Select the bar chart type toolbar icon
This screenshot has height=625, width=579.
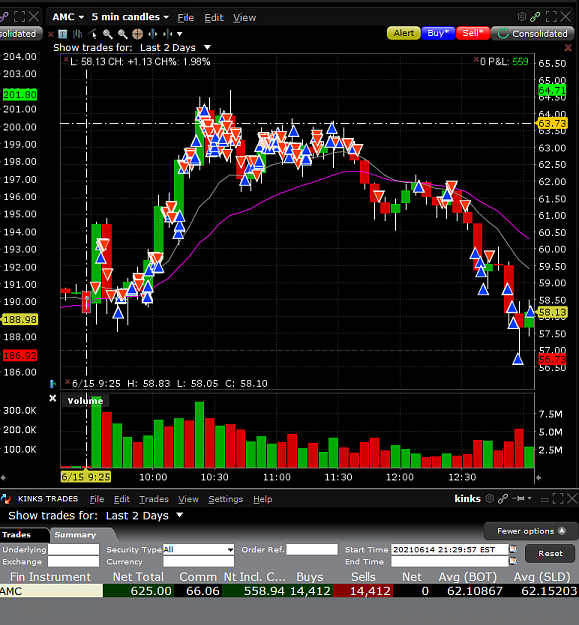pyautogui.click(x=77, y=34)
